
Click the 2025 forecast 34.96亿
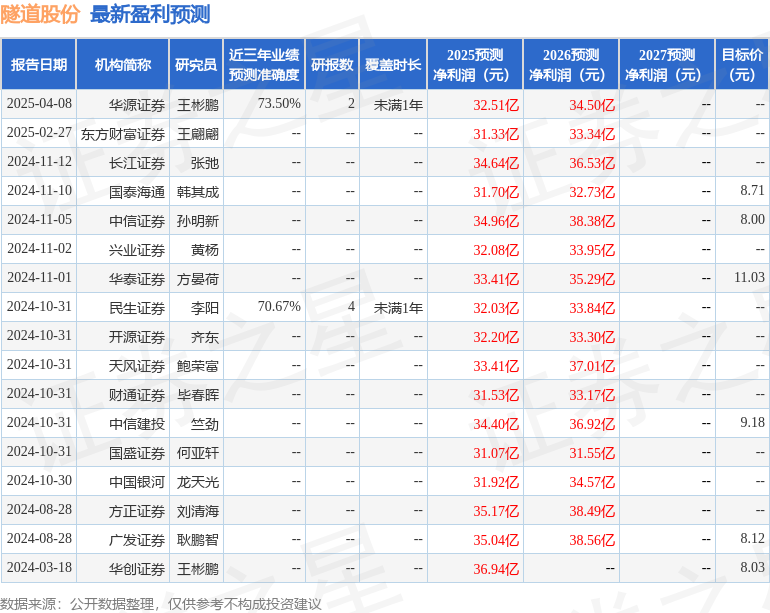[x=496, y=221]
